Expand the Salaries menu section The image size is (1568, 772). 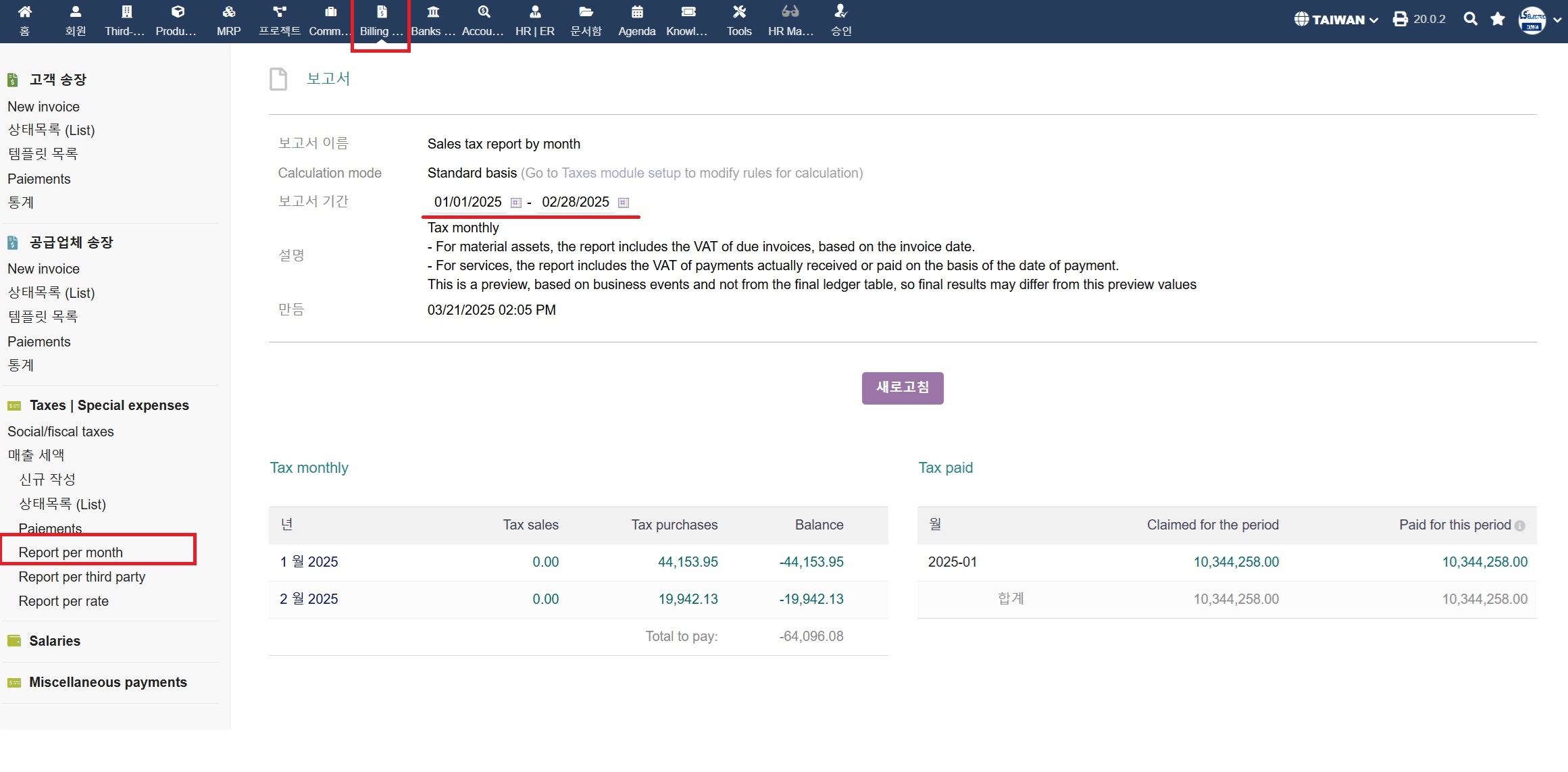[55, 641]
